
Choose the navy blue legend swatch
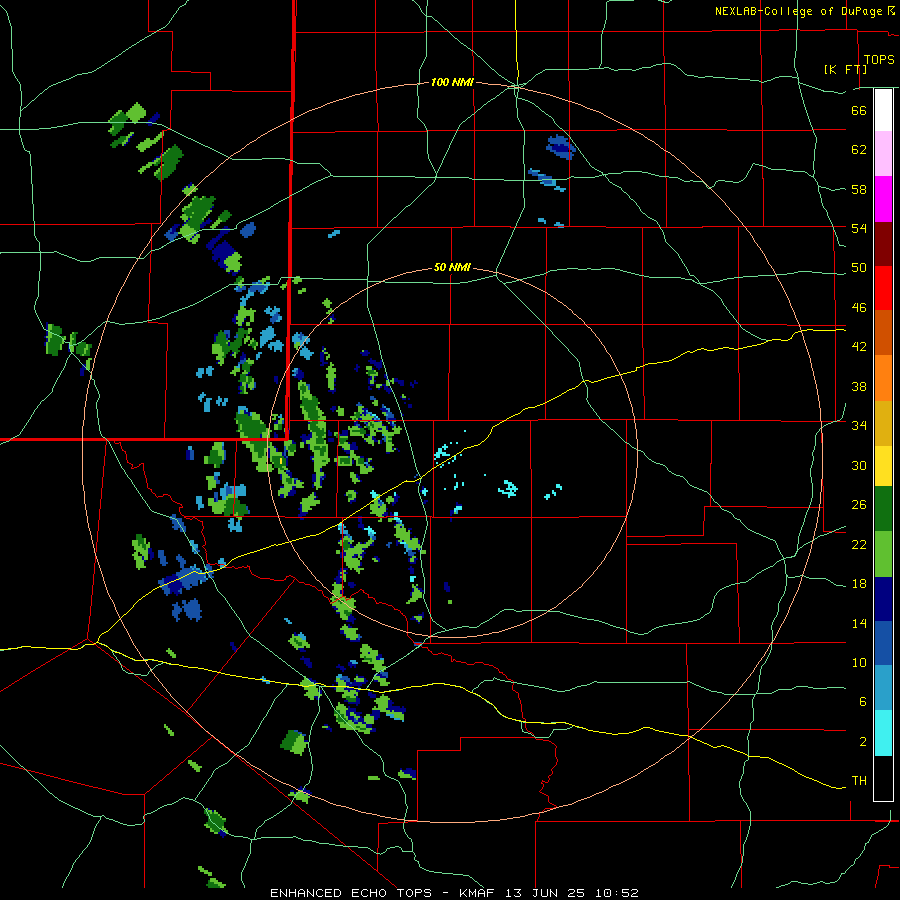[883, 599]
